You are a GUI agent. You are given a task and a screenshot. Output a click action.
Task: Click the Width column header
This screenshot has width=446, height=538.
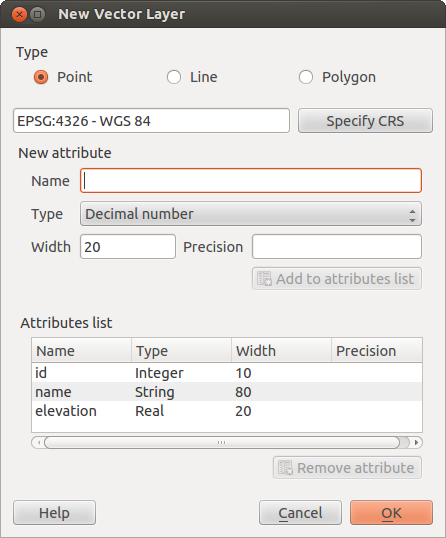tap(281, 351)
